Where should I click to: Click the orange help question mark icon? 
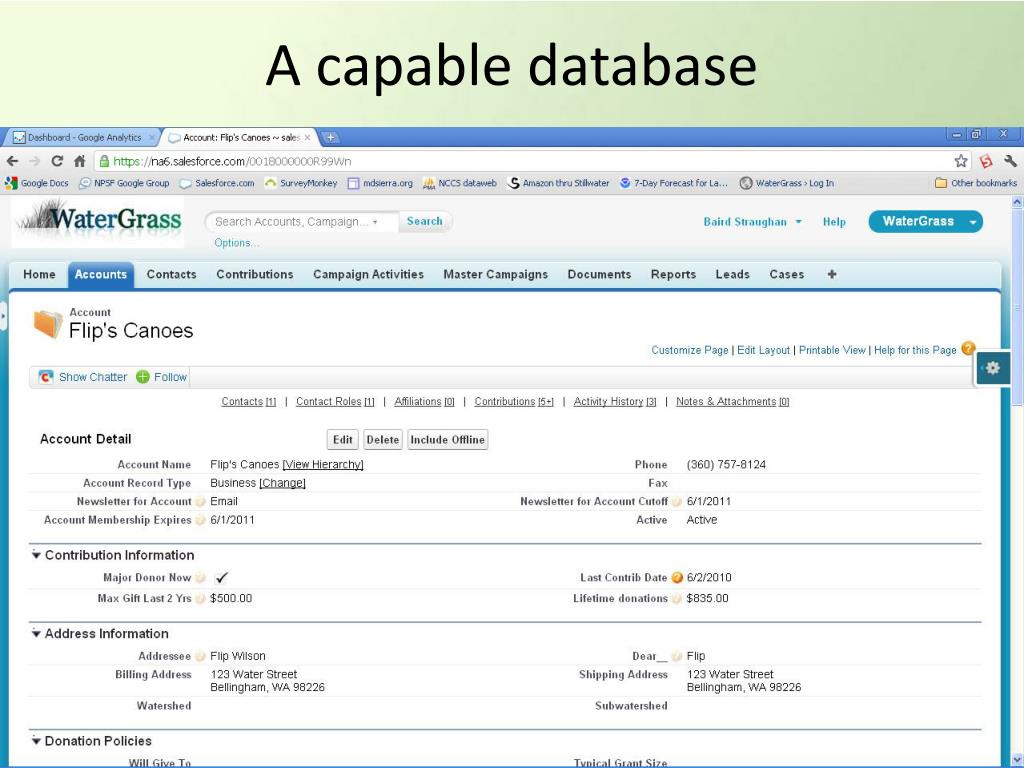click(968, 349)
